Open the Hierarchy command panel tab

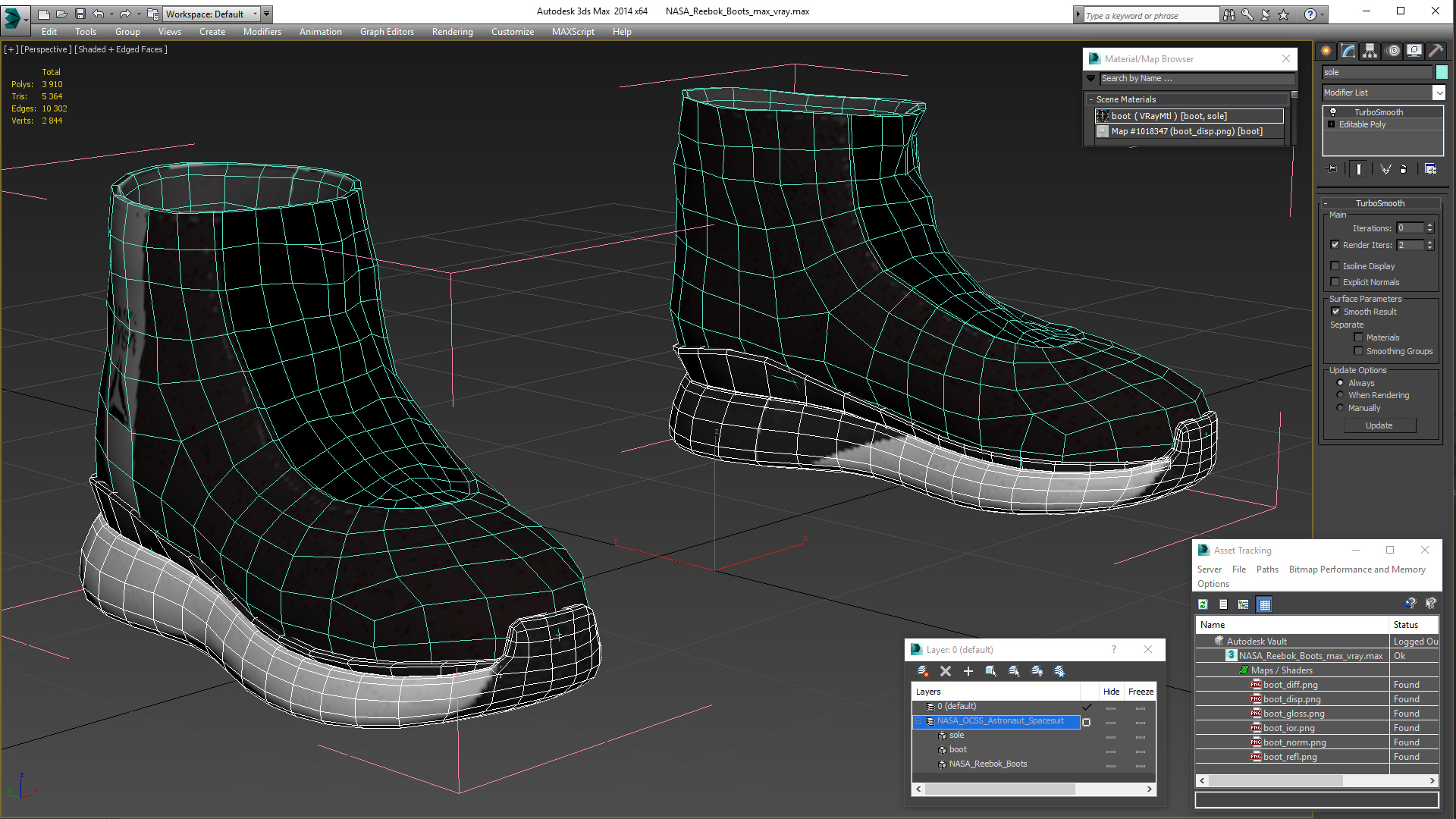pos(1370,51)
